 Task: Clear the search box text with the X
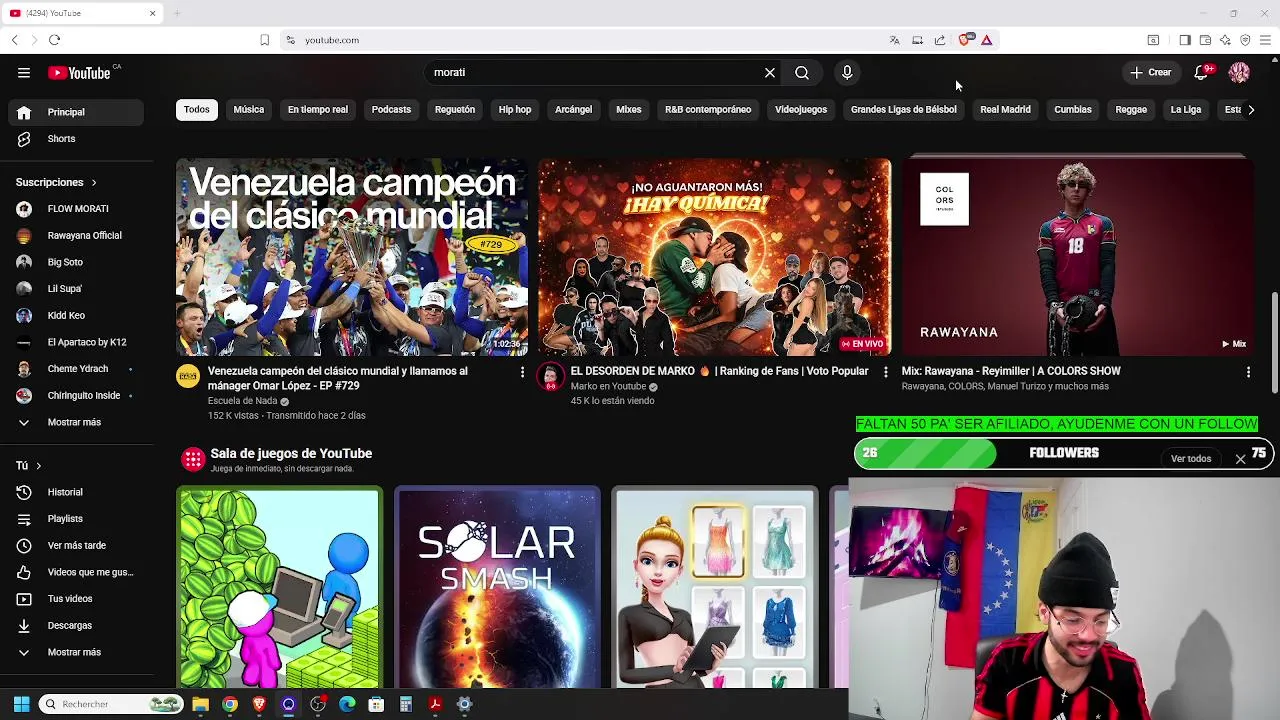(x=770, y=72)
